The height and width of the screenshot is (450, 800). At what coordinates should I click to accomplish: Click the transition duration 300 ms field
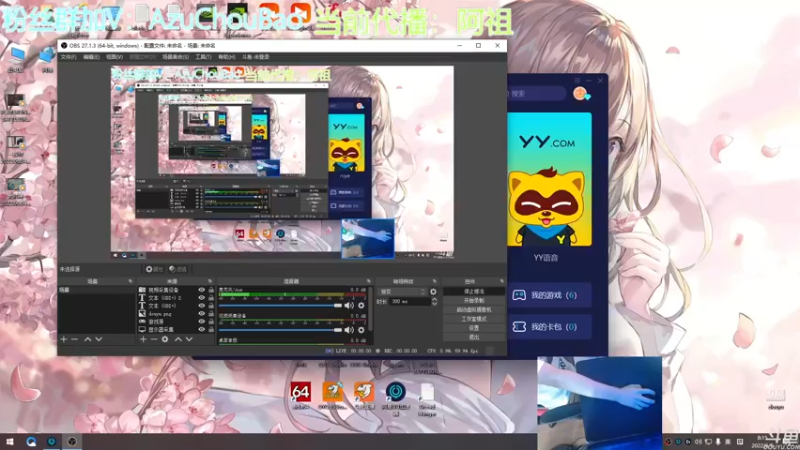tap(410, 302)
